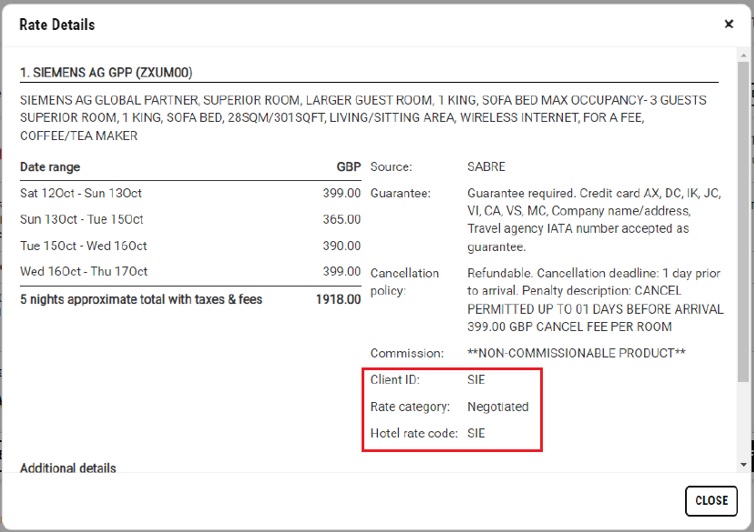Click the 'Sun 13Oct - Tue 15Oct' row
The height and width of the screenshot is (532, 754).
(x=190, y=219)
